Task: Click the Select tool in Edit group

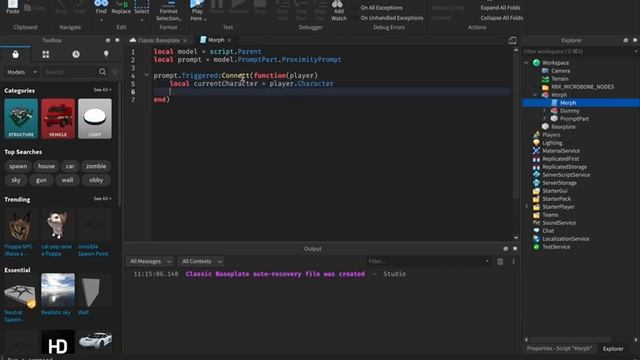Action: (x=142, y=7)
